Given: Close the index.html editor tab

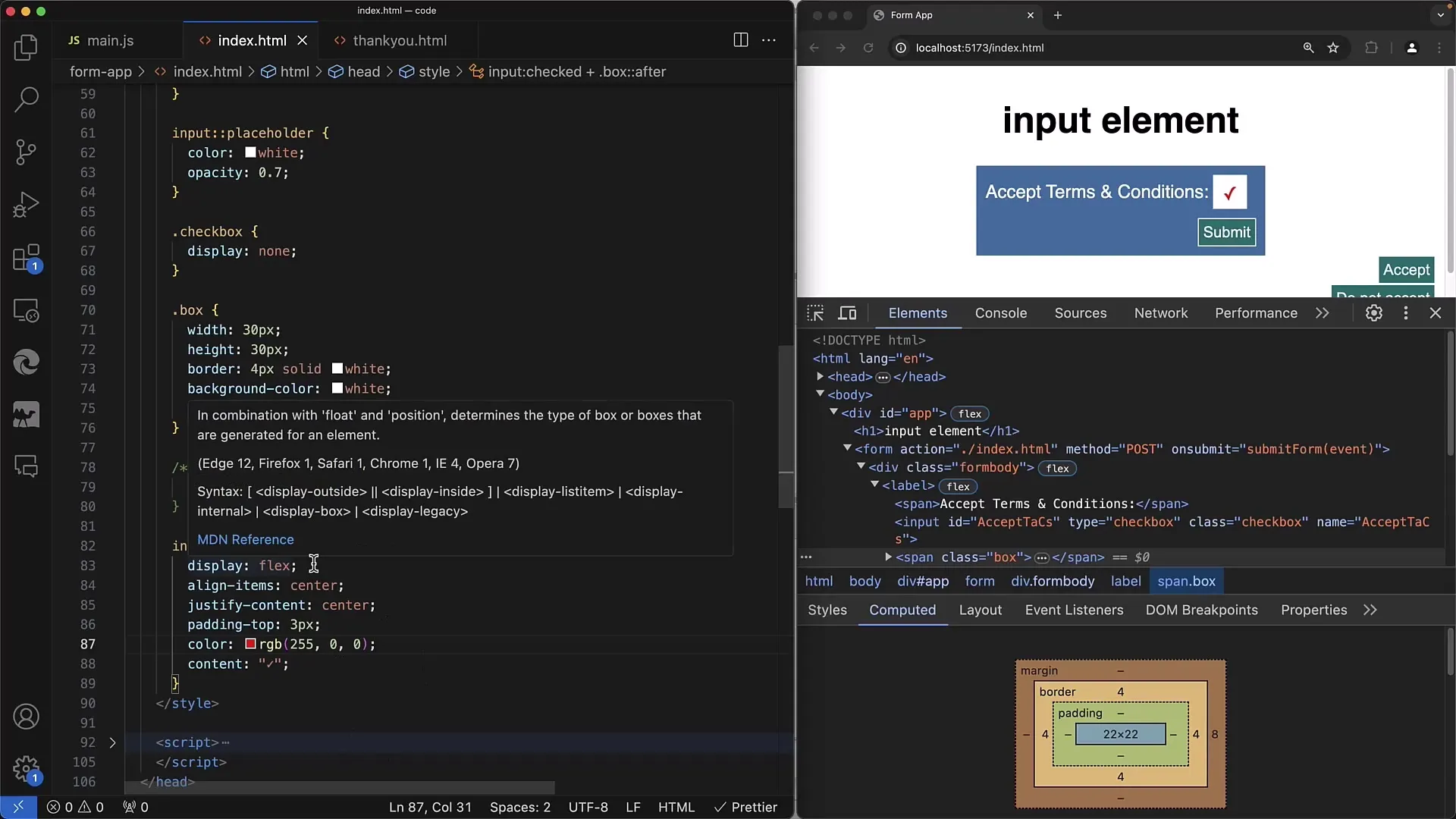Looking at the screenshot, I should click(x=303, y=41).
